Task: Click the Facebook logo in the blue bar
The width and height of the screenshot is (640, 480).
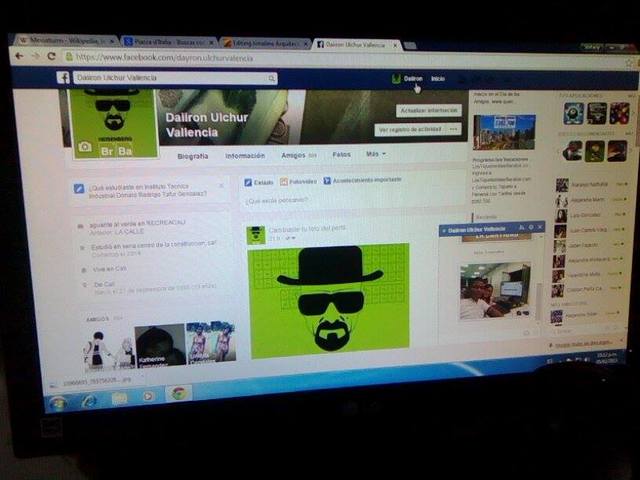Action: [63, 77]
